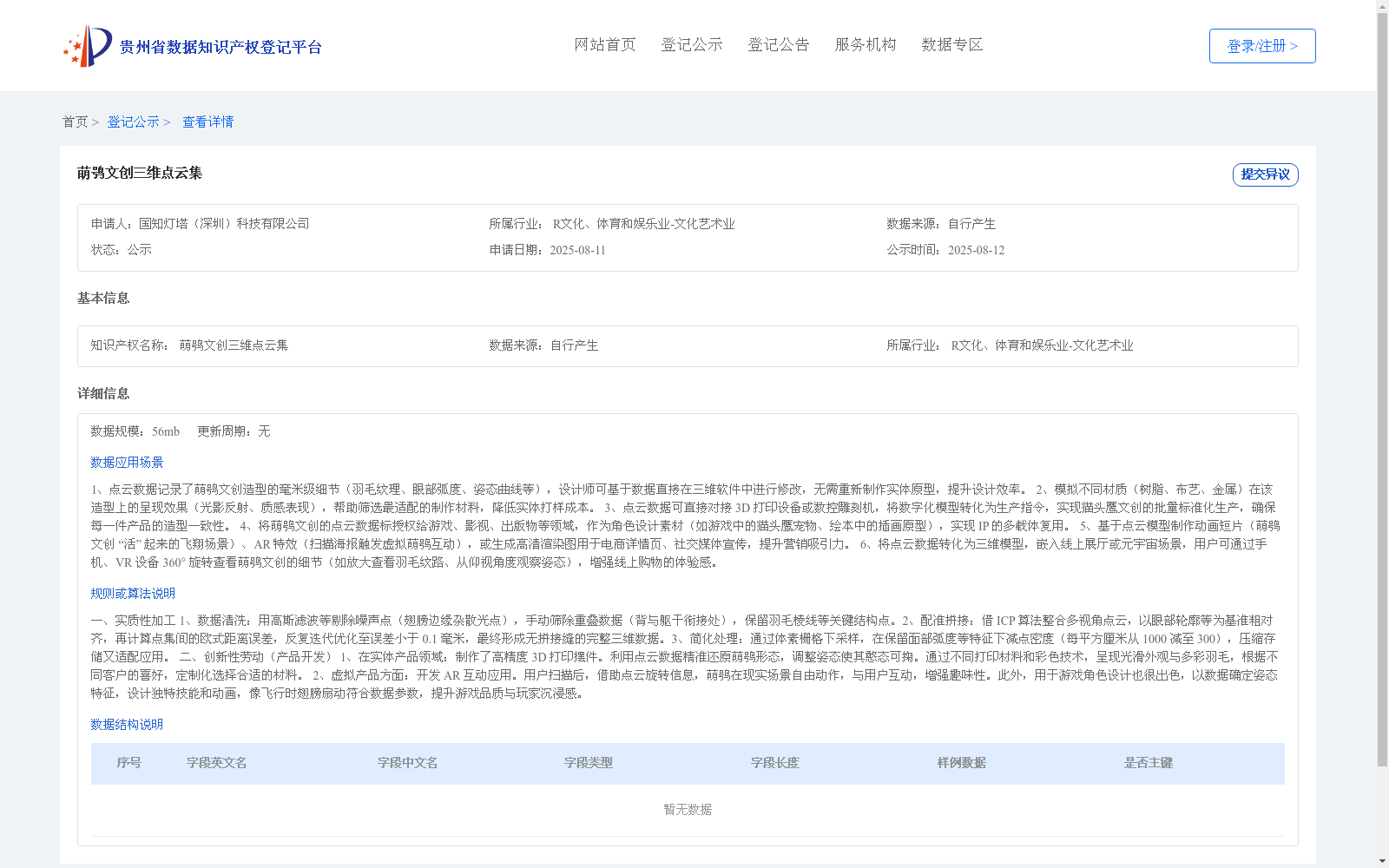Click the 字段英文名 column header
Viewport: 1389px width, 868px height.
(216, 763)
